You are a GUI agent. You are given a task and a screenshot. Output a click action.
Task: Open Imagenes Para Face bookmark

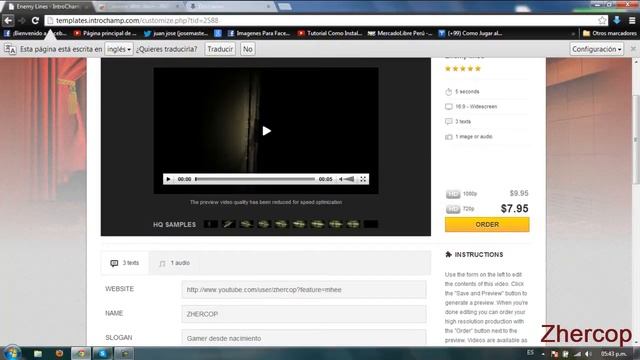[x=259, y=33]
